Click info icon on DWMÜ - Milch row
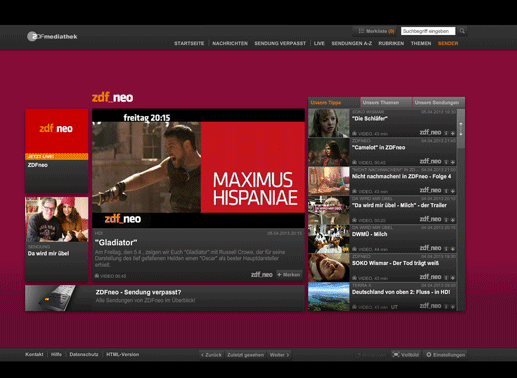 446,249
